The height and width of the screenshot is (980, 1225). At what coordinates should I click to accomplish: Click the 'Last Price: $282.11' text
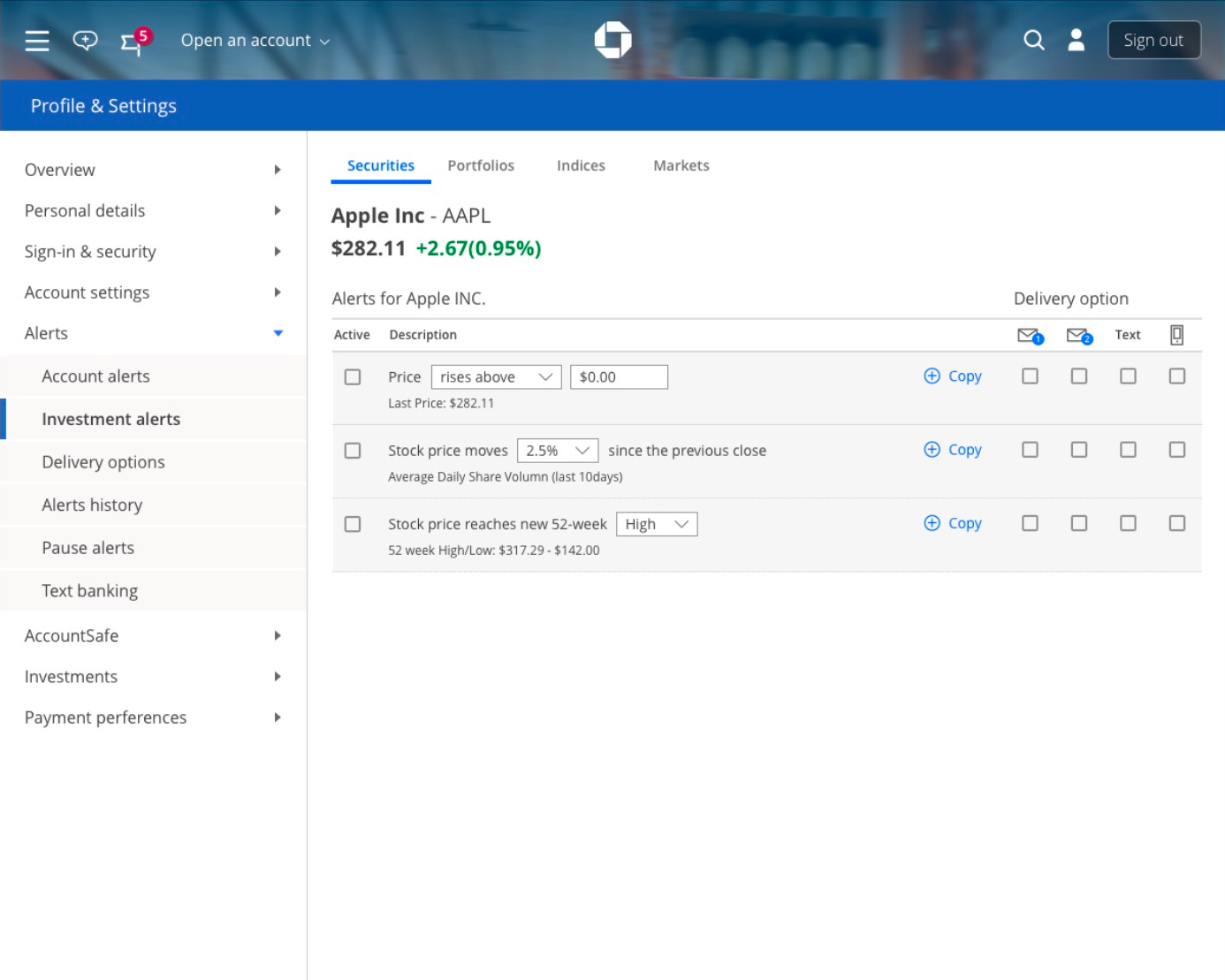pos(441,403)
